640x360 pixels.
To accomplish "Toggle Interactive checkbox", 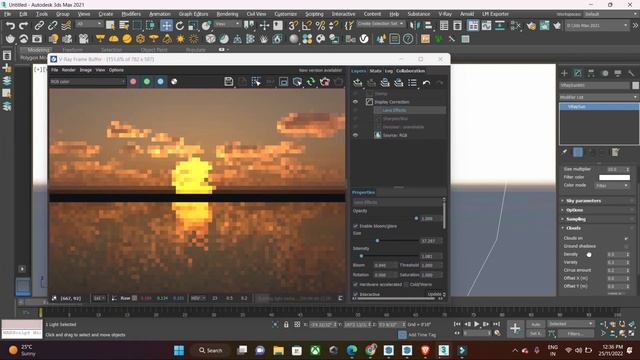I will 355,294.
